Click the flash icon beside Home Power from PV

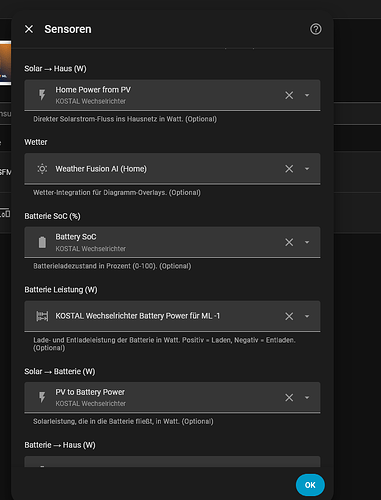pyautogui.click(x=42, y=95)
